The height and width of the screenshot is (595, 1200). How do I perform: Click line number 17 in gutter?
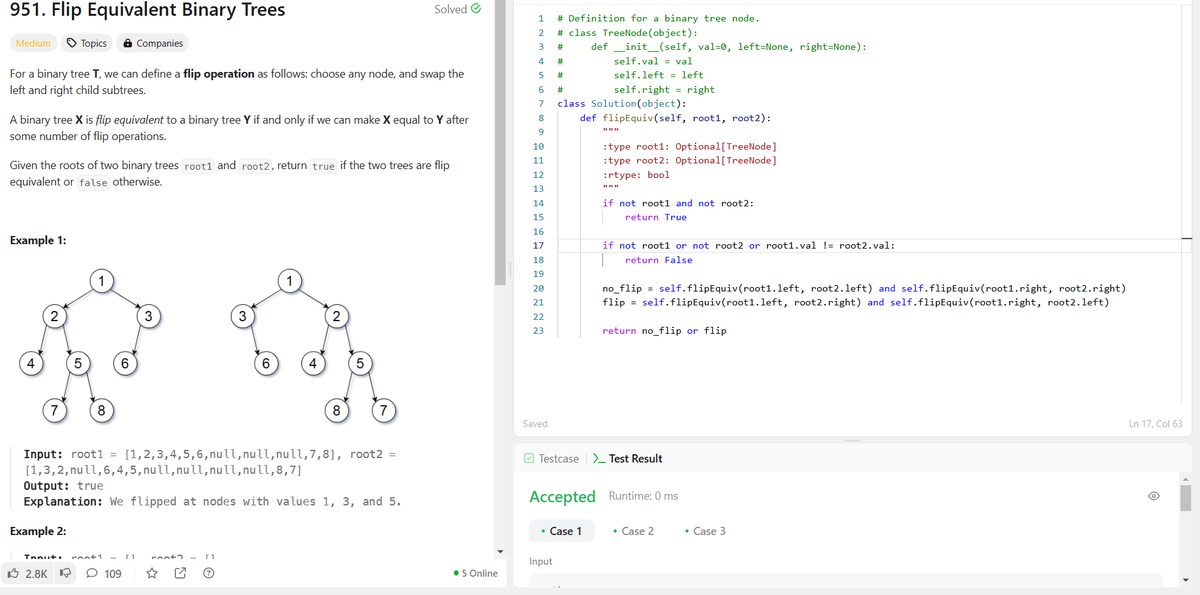coord(539,245)
